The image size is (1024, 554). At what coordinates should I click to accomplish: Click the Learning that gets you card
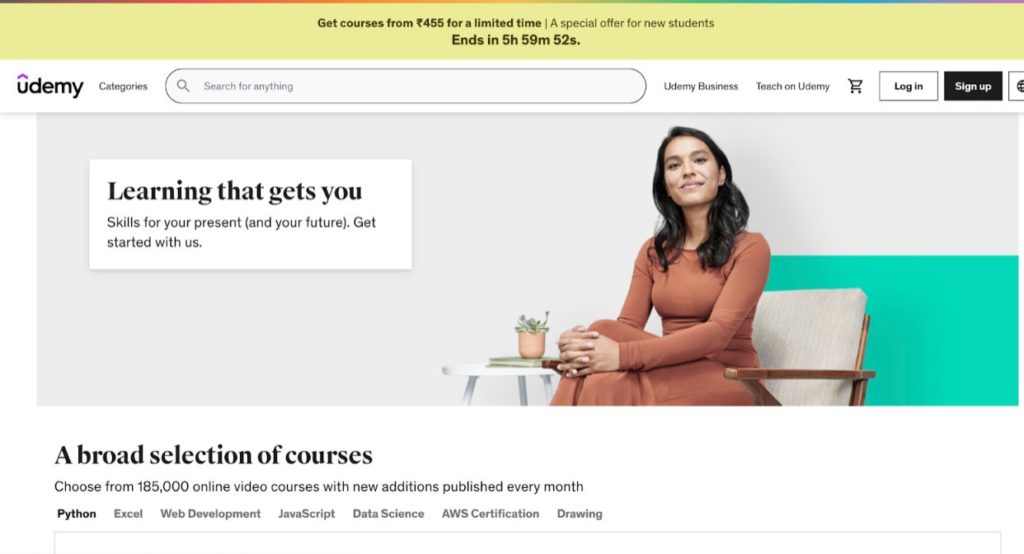point(250,214)
